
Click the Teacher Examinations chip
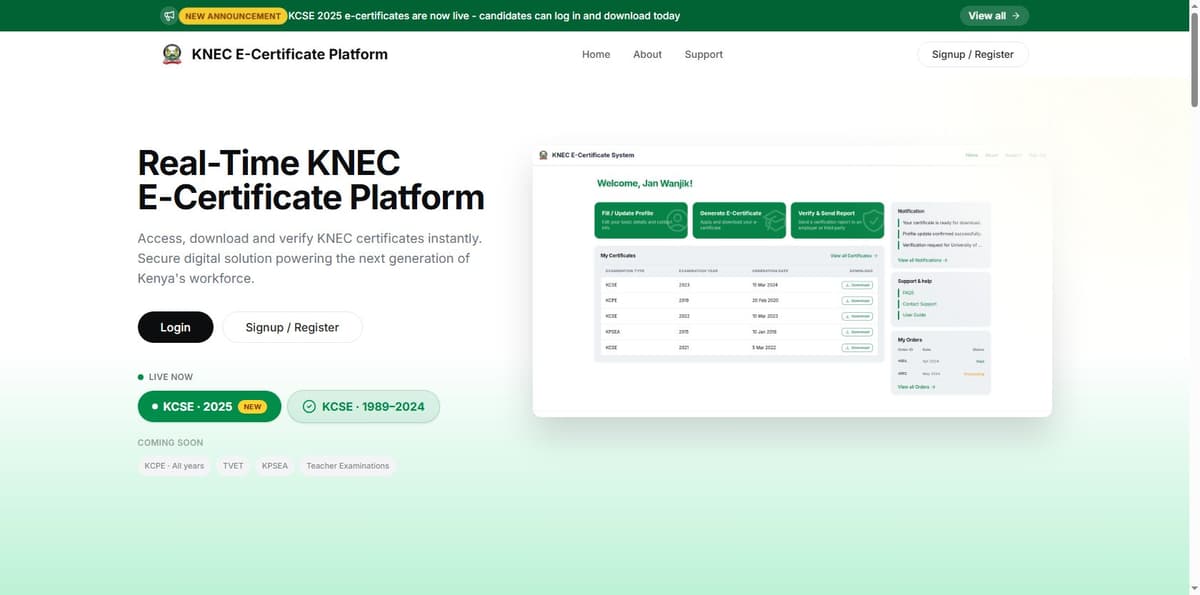(348, 466)
